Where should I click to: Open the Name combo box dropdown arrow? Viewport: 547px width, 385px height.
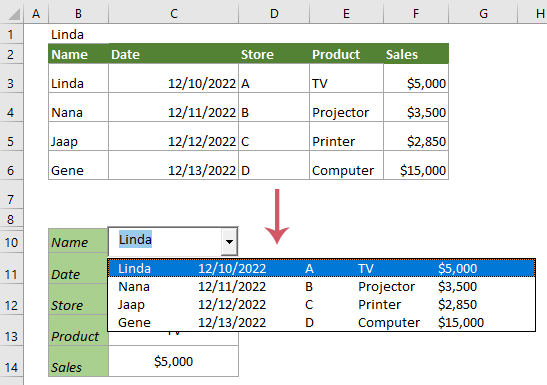tap(229, 242)
